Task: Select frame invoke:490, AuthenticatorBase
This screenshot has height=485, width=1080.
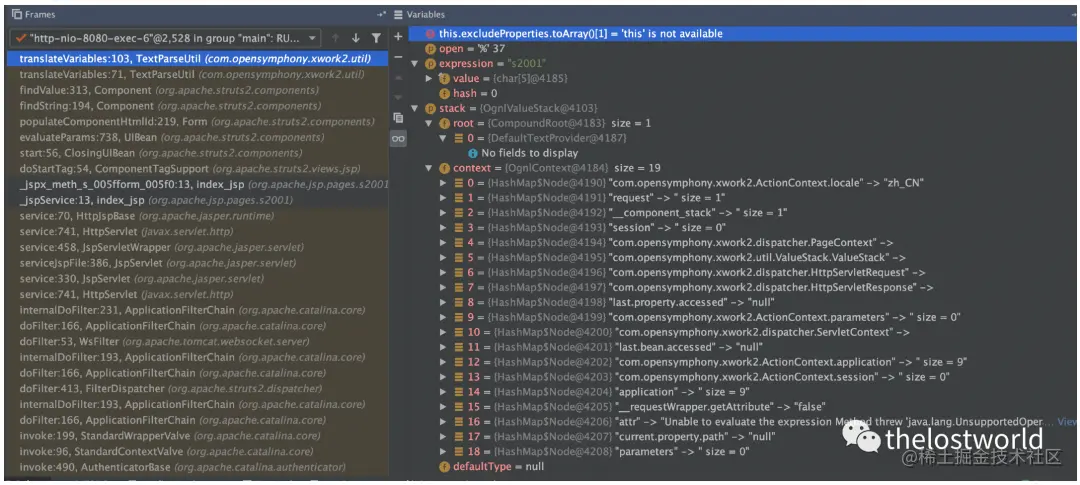Action: tap(198, 468)
